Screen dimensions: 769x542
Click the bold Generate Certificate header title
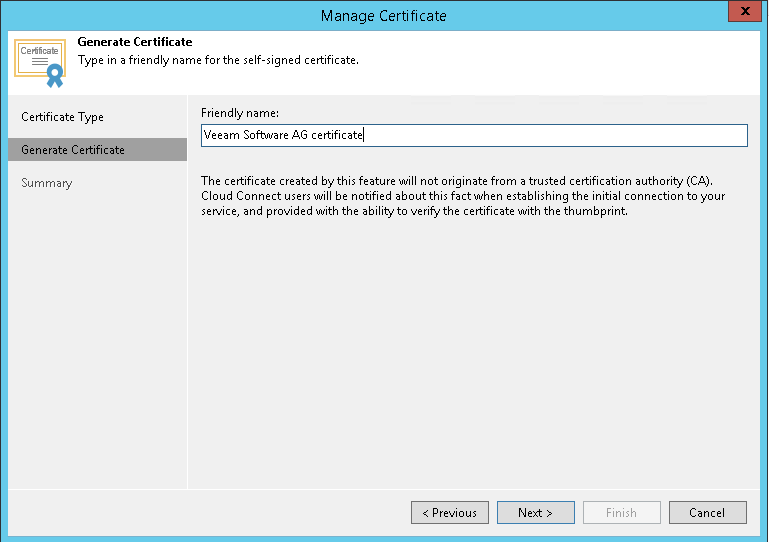coord(134,42)
